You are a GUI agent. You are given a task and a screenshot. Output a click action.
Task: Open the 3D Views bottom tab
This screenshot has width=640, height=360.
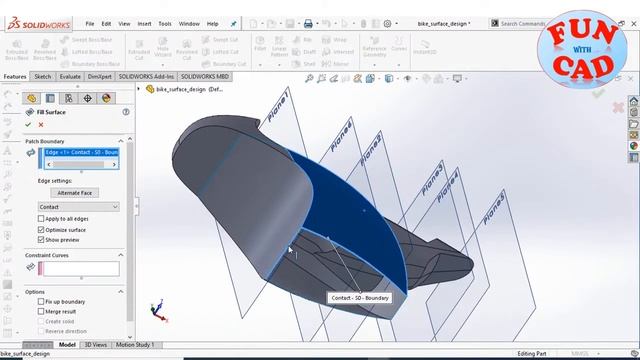[96, 345]
